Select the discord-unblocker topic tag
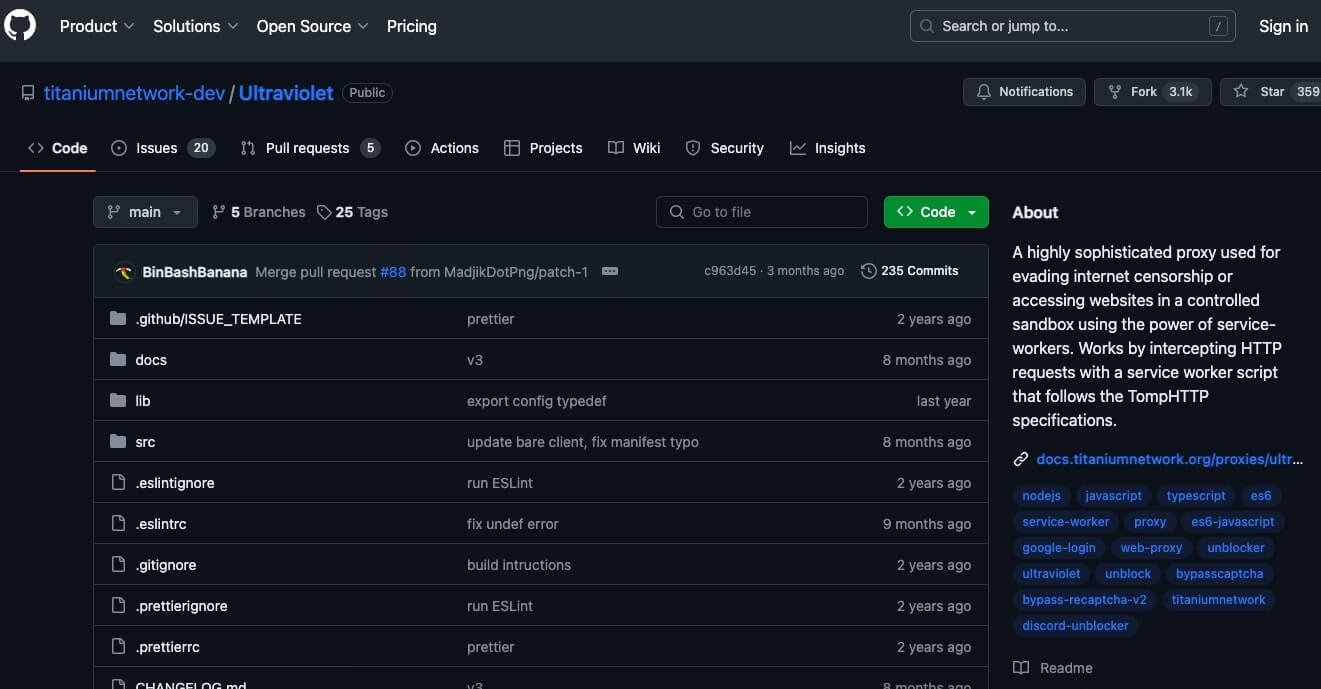The height and width of the screenshot is (689, 1321). click(x=1075, y=626)
